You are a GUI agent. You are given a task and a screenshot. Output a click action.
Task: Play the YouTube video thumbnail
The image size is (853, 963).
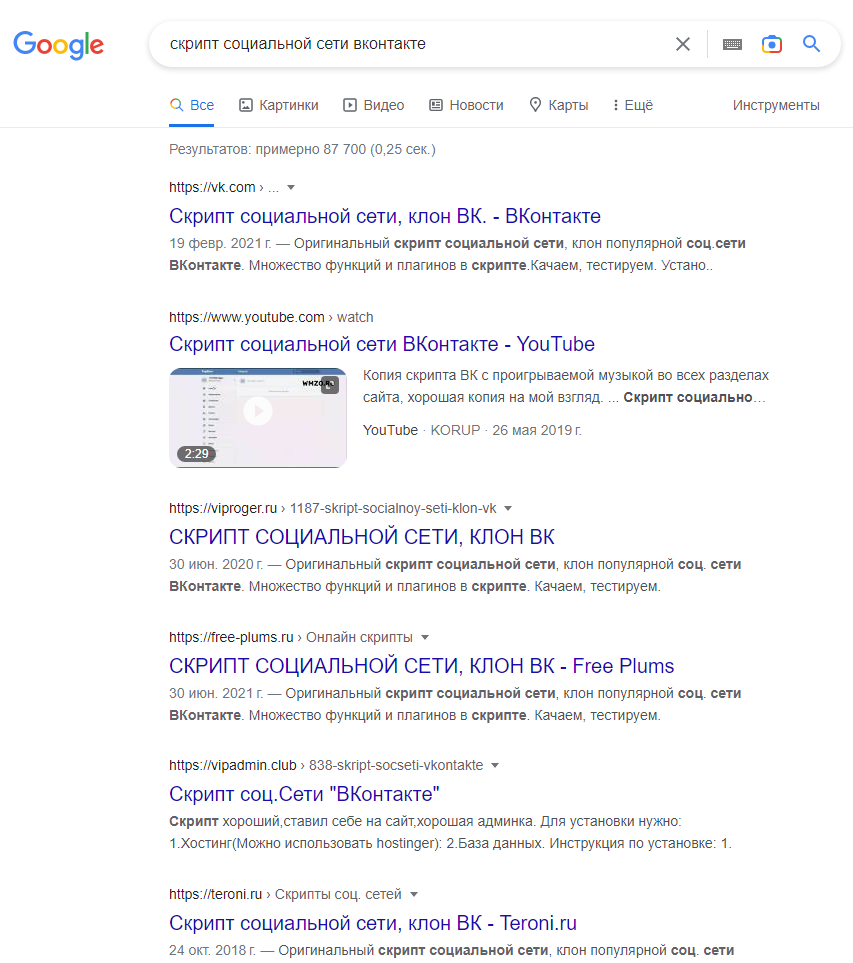(x=258, y=418)
